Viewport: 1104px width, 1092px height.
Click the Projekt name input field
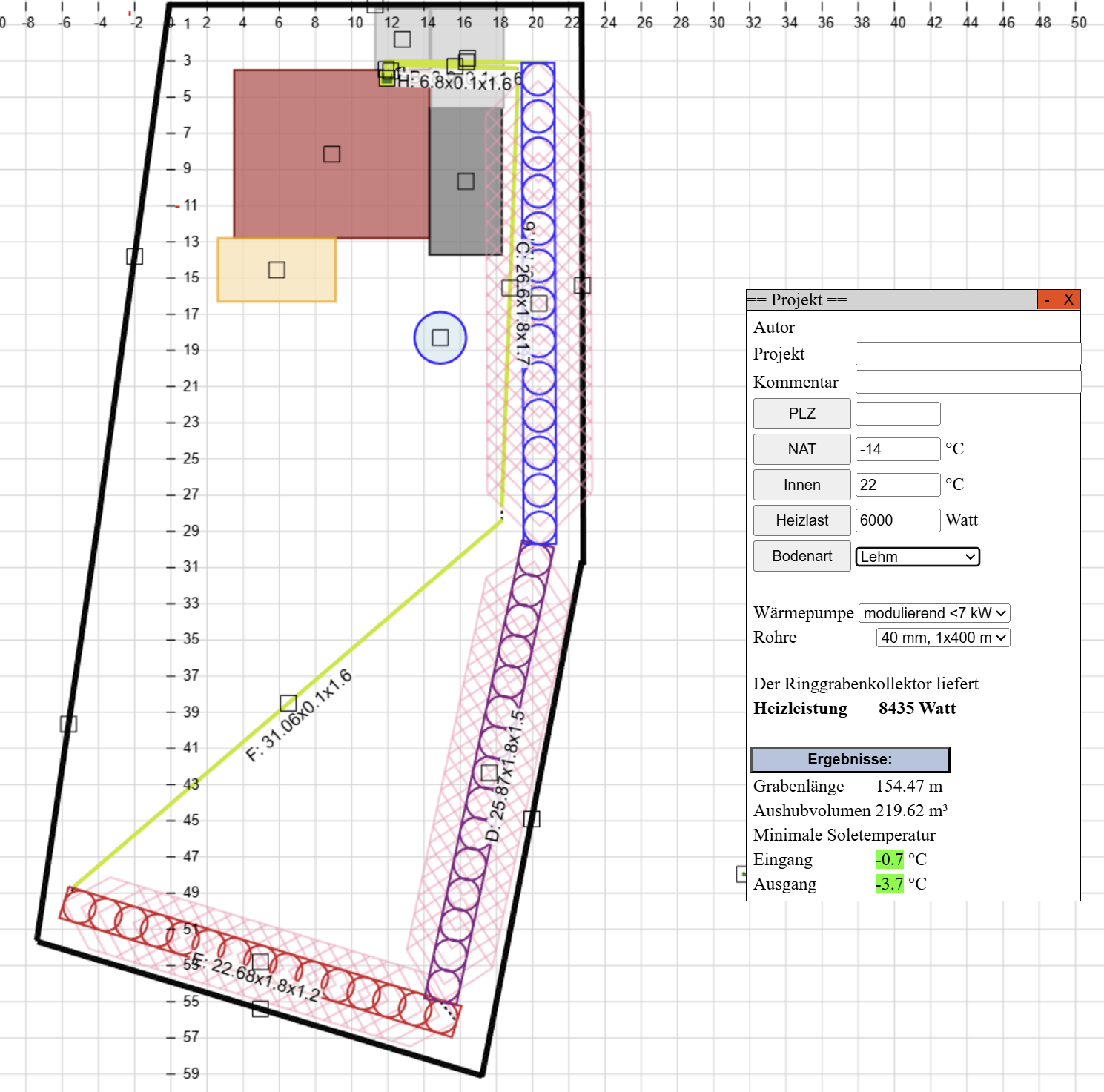coord(968,354)
